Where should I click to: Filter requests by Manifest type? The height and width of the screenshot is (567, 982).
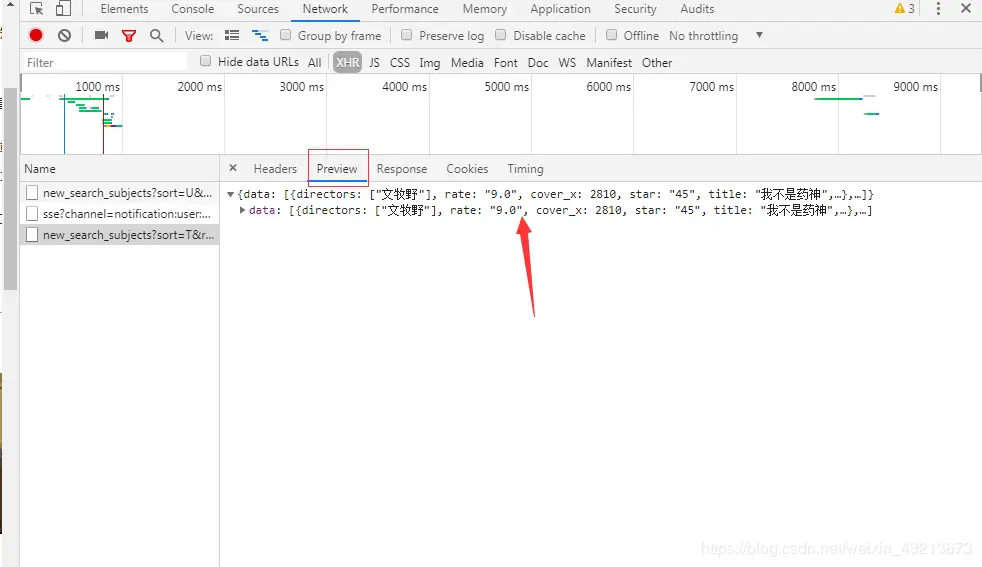coord(609,62)
